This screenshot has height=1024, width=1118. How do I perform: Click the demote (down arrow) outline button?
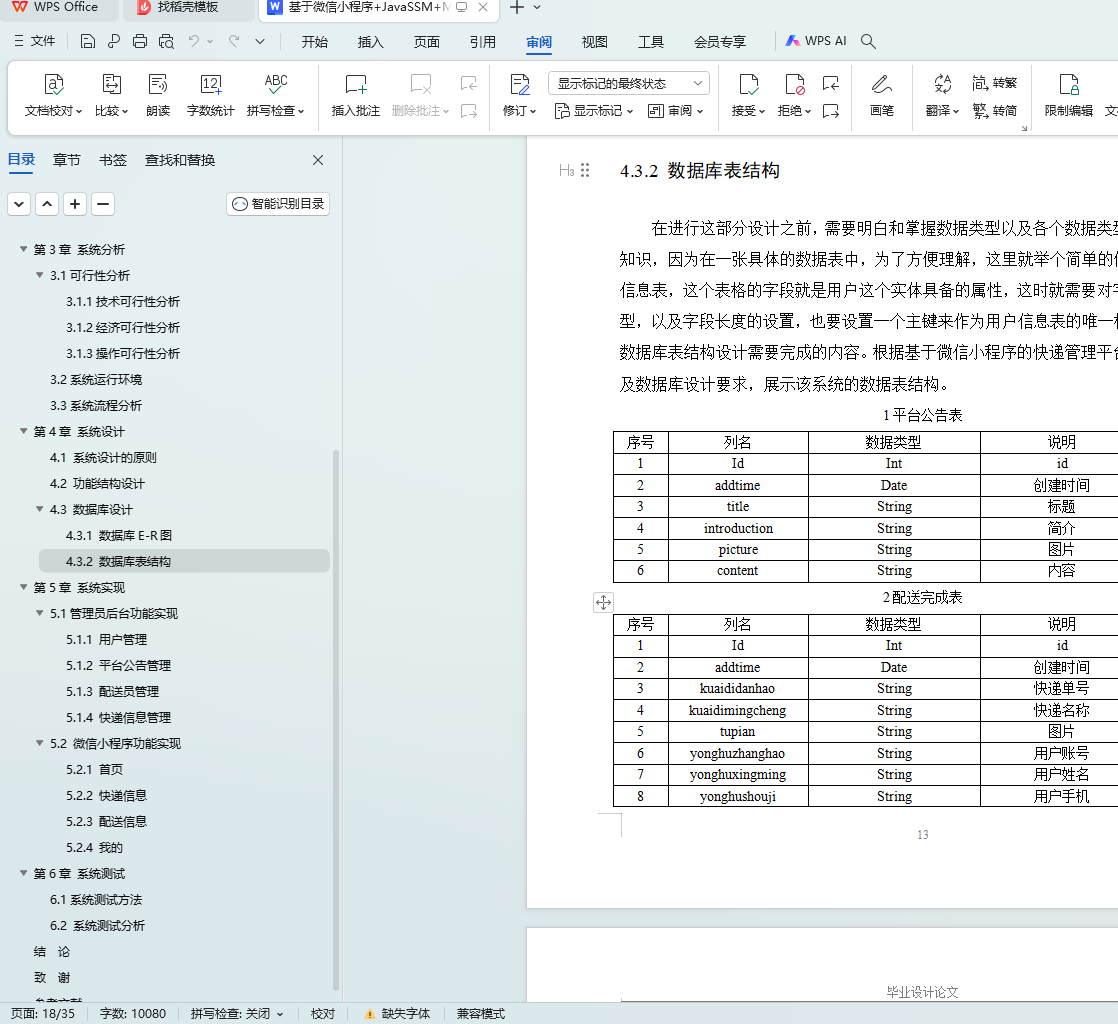[x=19, y=204]
